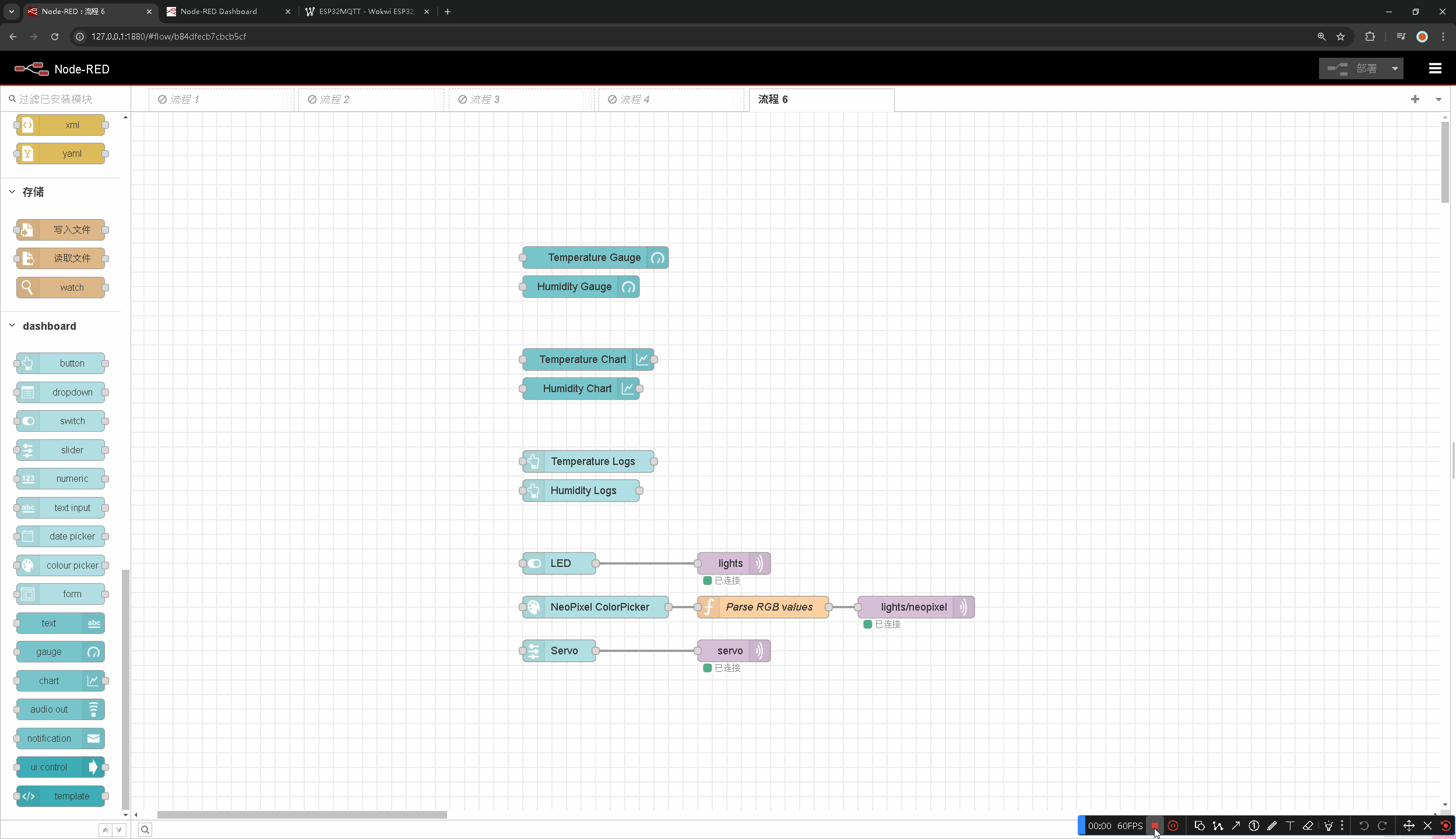Click the add new flow plus icon
Screen dimensions: 1456x839
(1415, 99)
